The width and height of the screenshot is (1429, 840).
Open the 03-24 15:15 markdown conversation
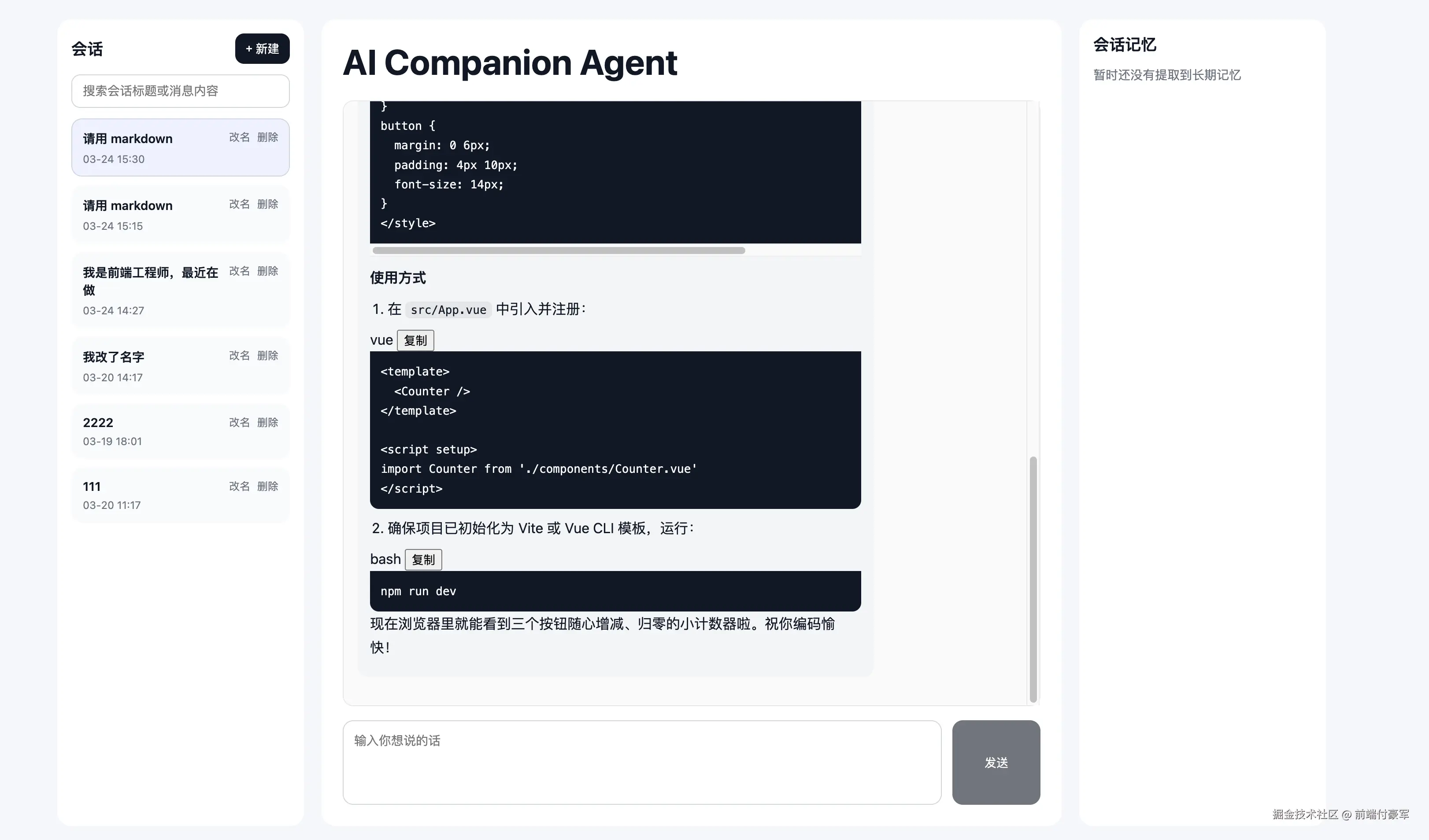(148, 214)
